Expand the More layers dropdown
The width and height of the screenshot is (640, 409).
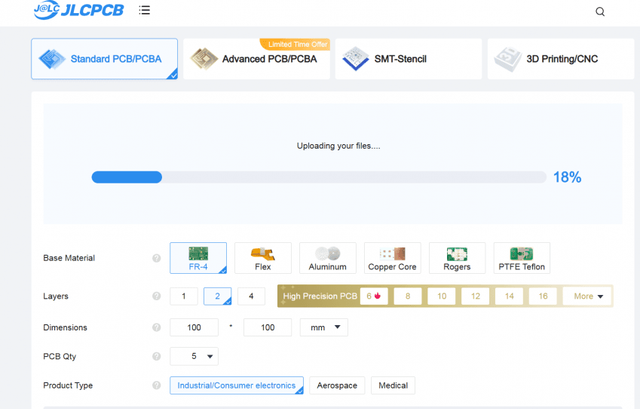586,296
